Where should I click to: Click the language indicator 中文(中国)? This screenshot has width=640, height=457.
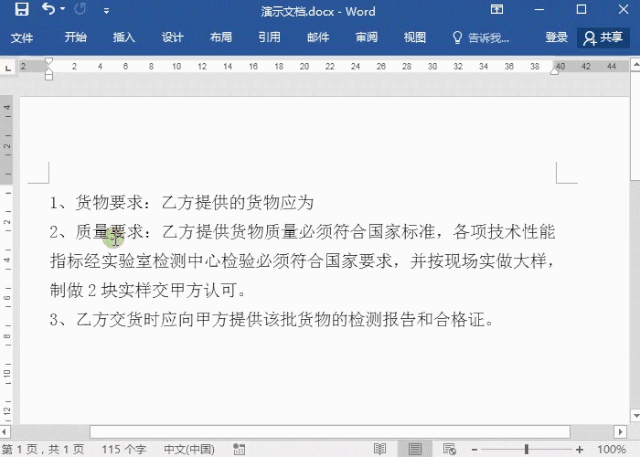pos(189,449)
